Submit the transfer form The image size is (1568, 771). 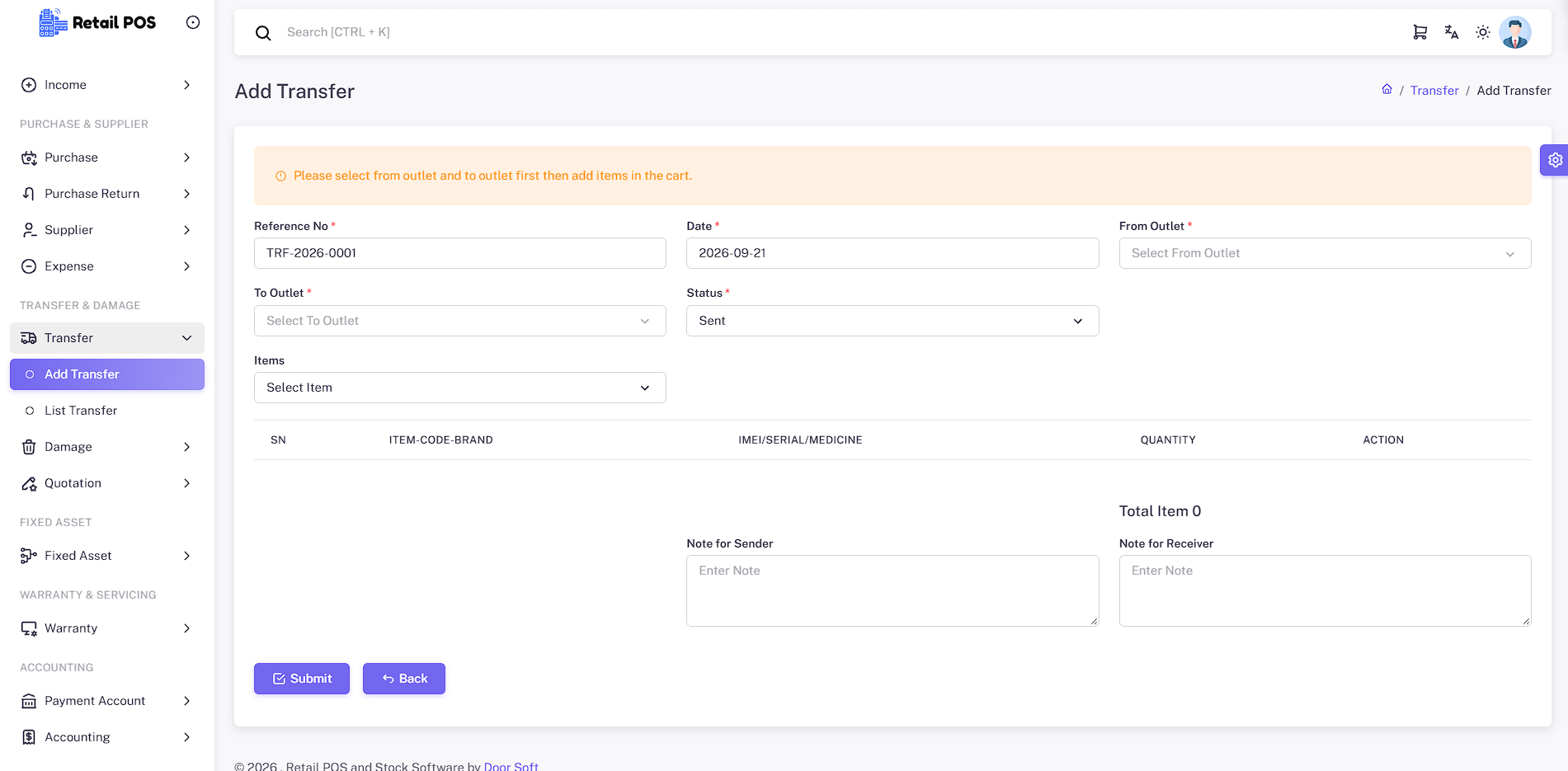click(302, 679)
